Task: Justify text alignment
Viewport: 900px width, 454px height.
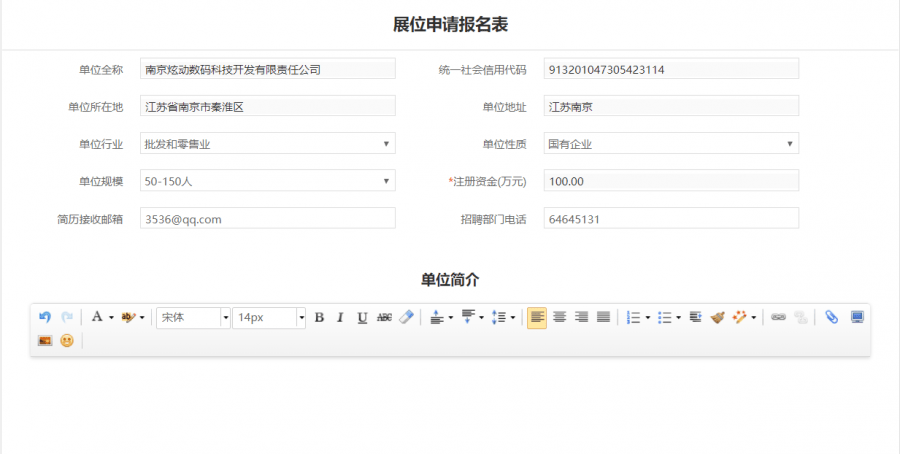Action: (603, 317)
